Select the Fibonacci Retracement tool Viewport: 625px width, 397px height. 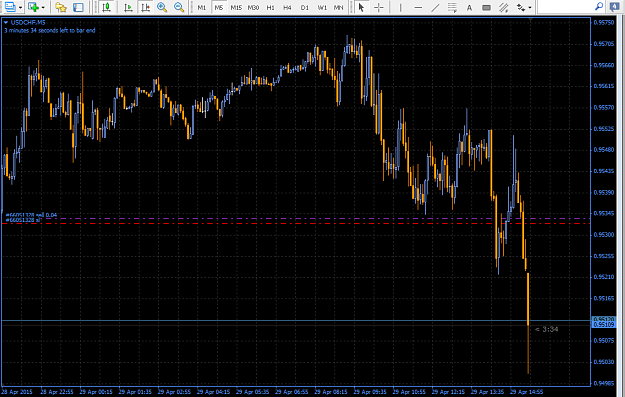tap(452, 7)
